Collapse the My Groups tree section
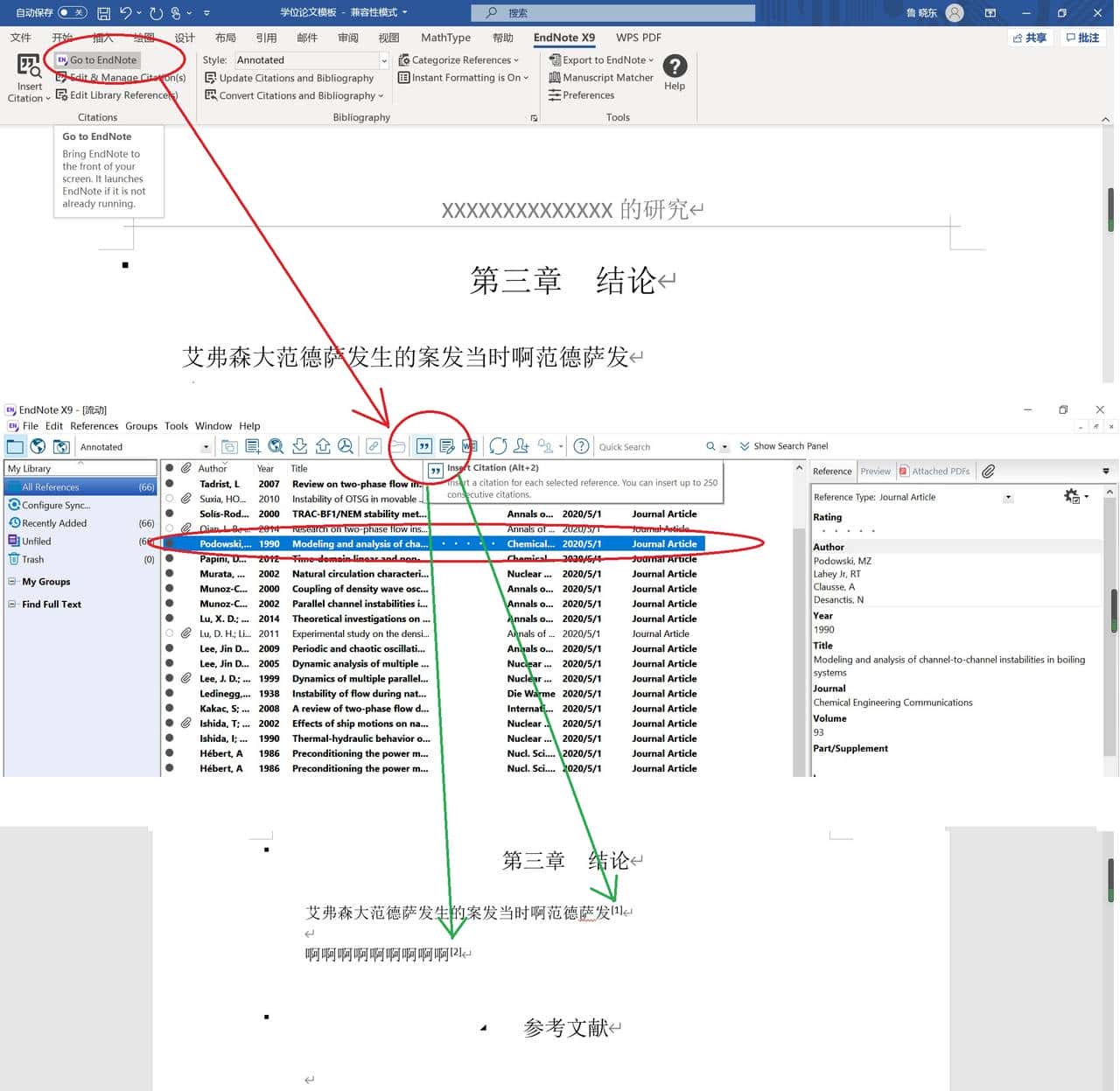The height and width of the screenshot is (1091, 1120). click(x=12, y=581)
